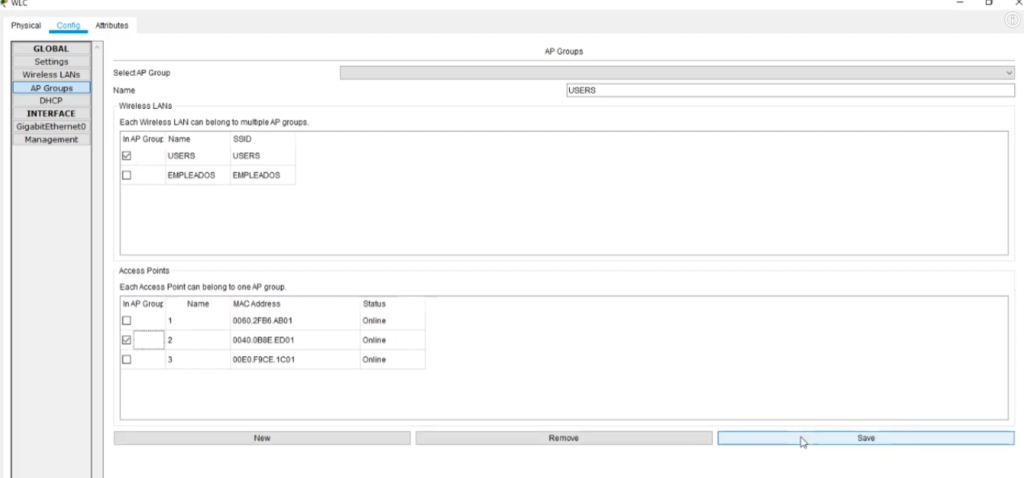Switch to the Physical tab
Image resolution: width=1024 pixels, height=478 pixels.
[26, 25]
